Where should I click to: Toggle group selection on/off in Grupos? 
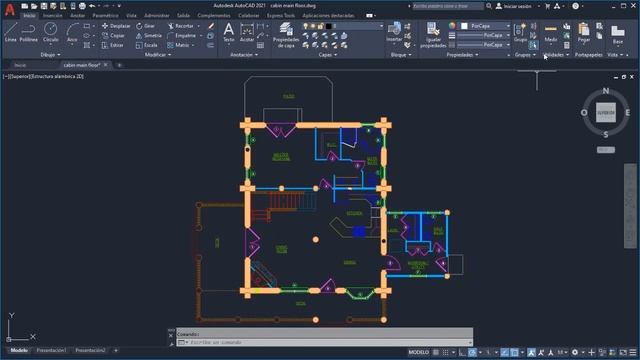pyautogui.click(x=533, y=45)
